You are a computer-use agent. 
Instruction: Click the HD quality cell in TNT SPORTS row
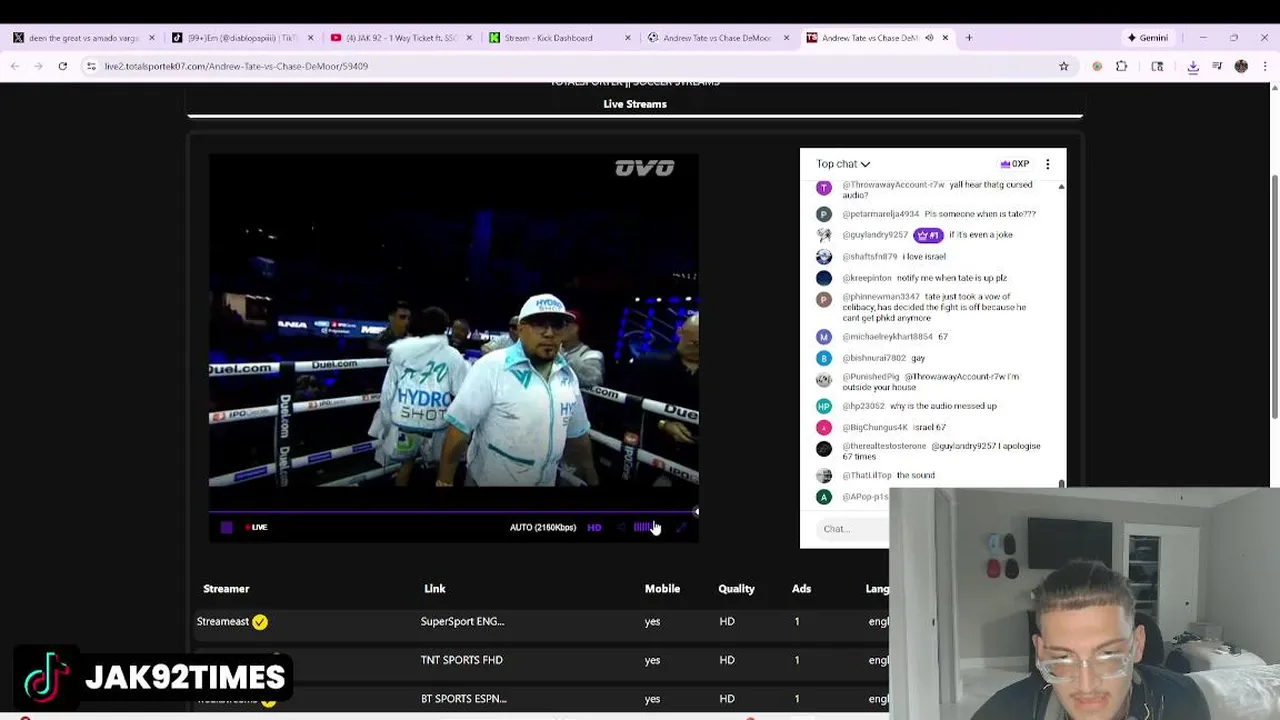click(727, 660)
